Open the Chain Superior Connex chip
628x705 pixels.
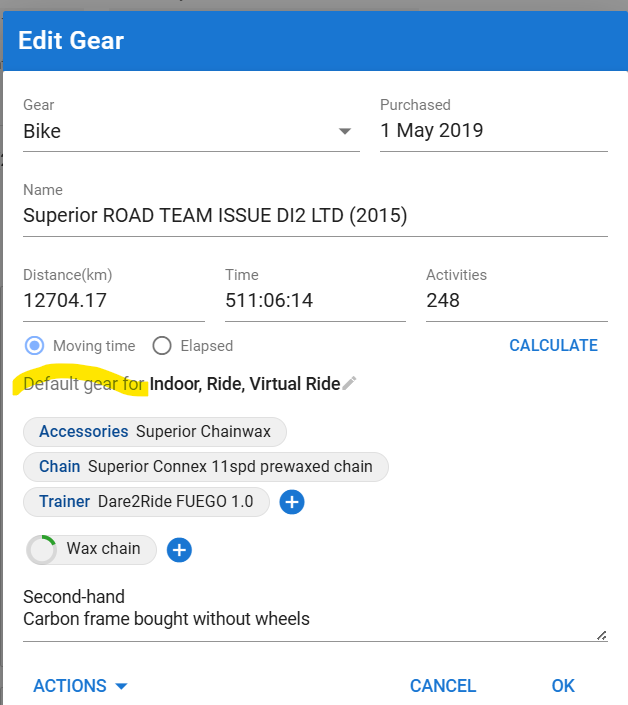pyautogui.click(x=205, y=467)
